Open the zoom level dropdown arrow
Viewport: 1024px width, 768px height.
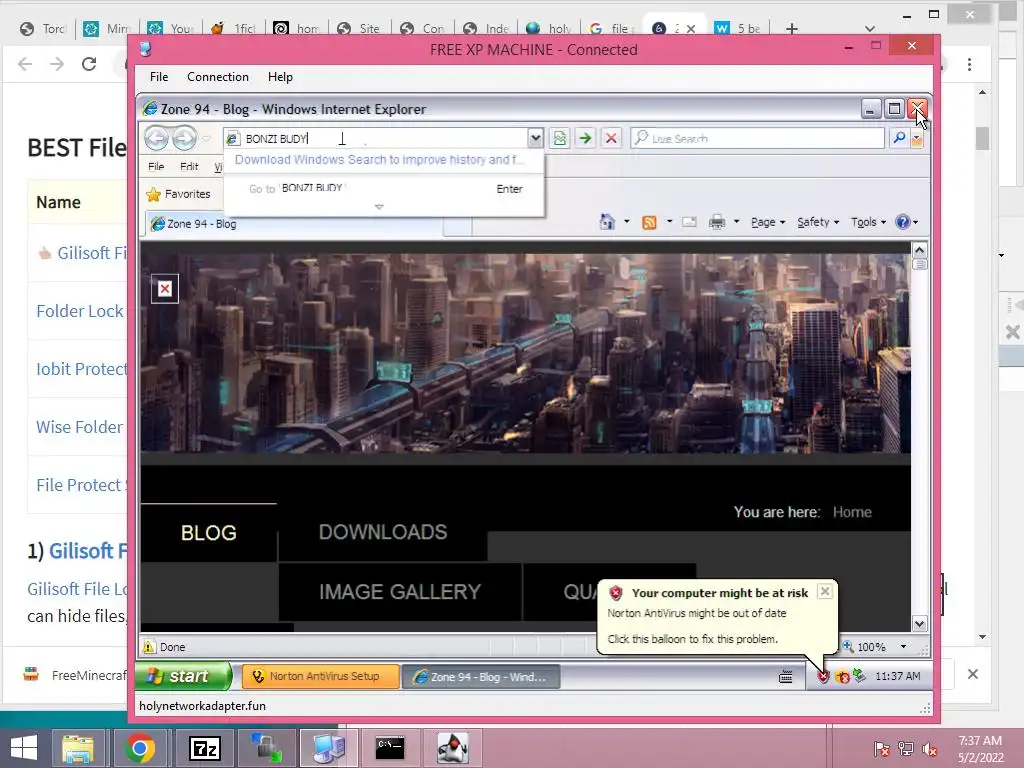pyautogui.click(x=903, y=647)
